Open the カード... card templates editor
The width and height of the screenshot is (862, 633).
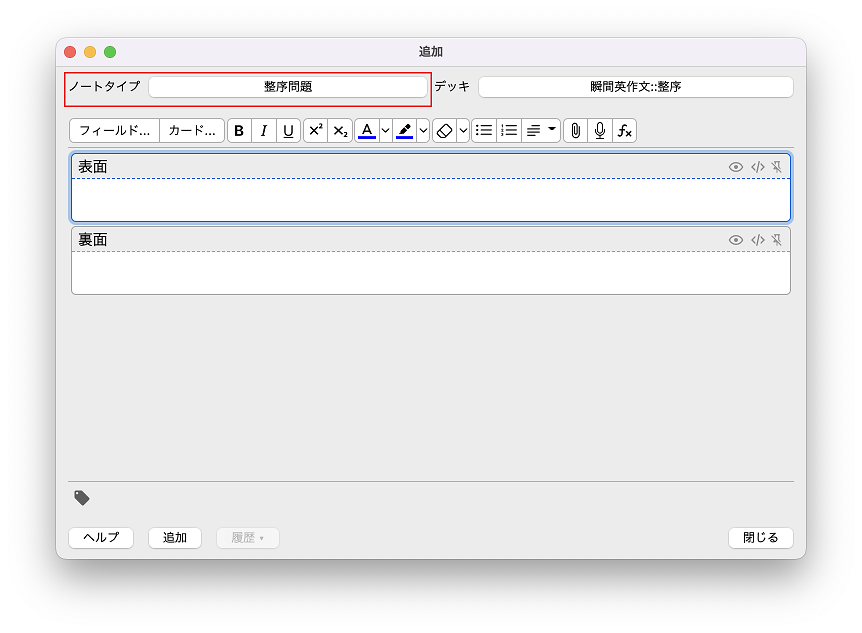tap(192, 131)
